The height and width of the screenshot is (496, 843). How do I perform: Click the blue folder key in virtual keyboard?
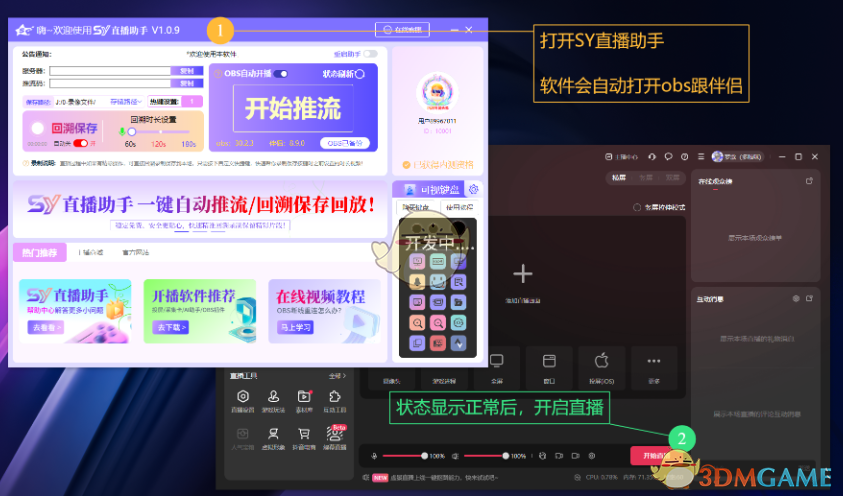point(458,302)
